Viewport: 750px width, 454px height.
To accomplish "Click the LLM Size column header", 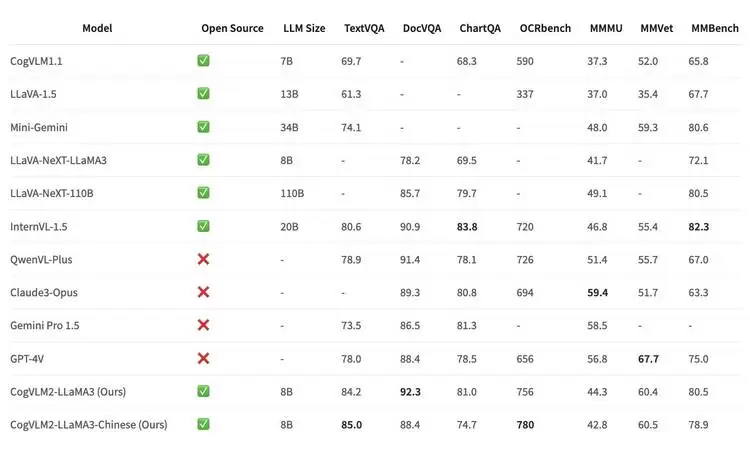I will point(304,28).
